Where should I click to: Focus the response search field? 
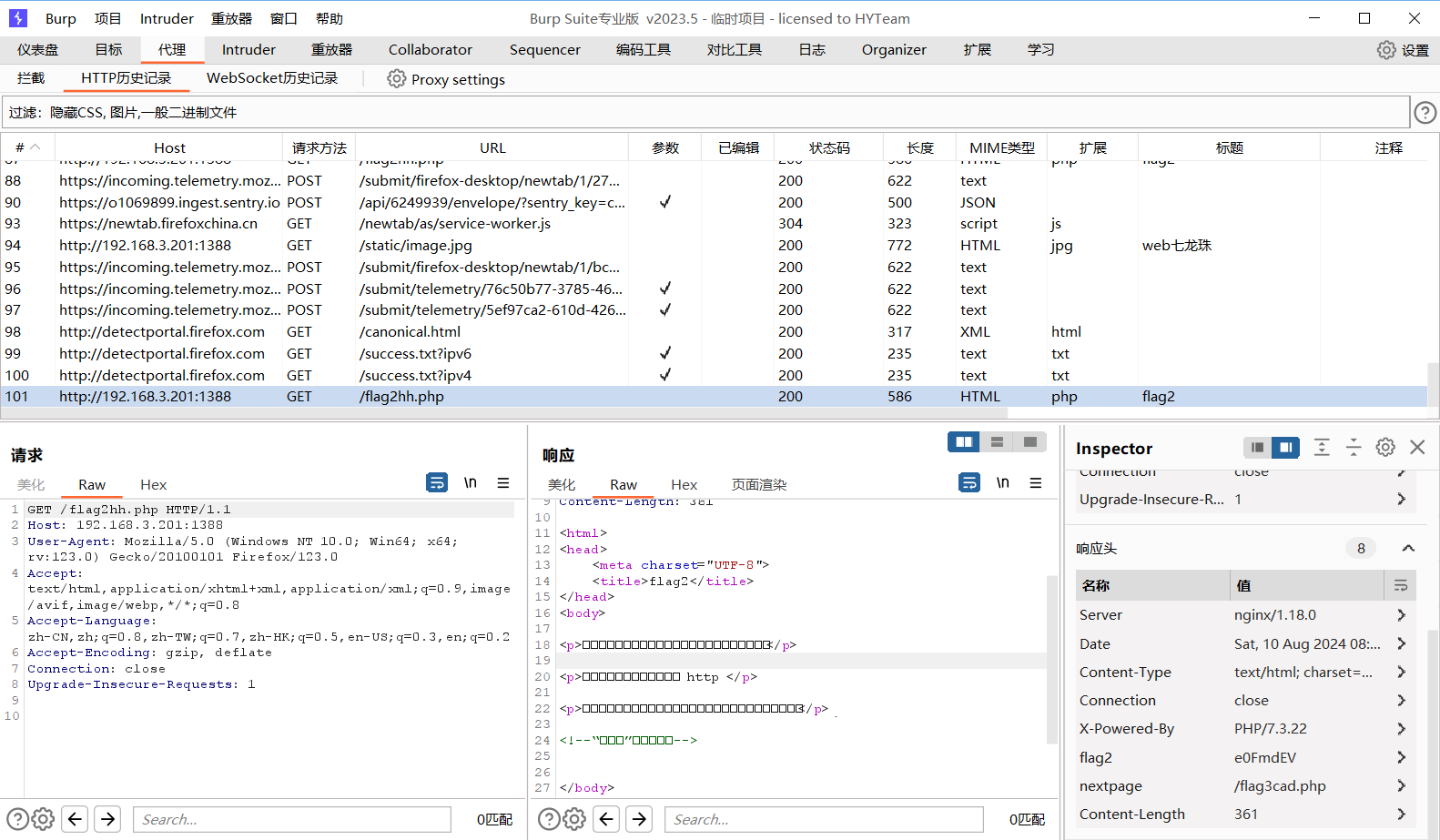[x=824, y=819]
